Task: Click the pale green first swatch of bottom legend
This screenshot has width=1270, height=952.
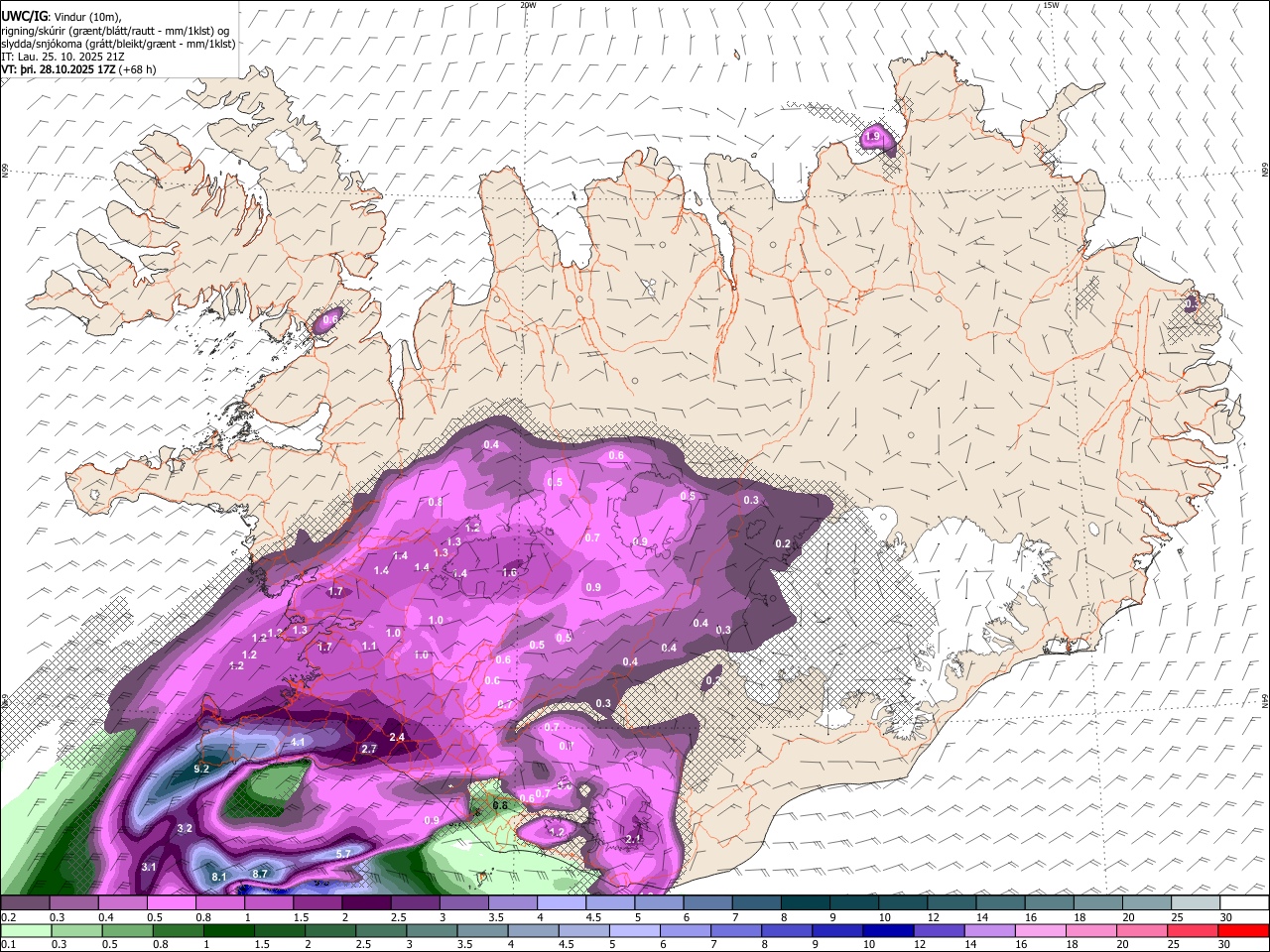Action: pos(25,931)
